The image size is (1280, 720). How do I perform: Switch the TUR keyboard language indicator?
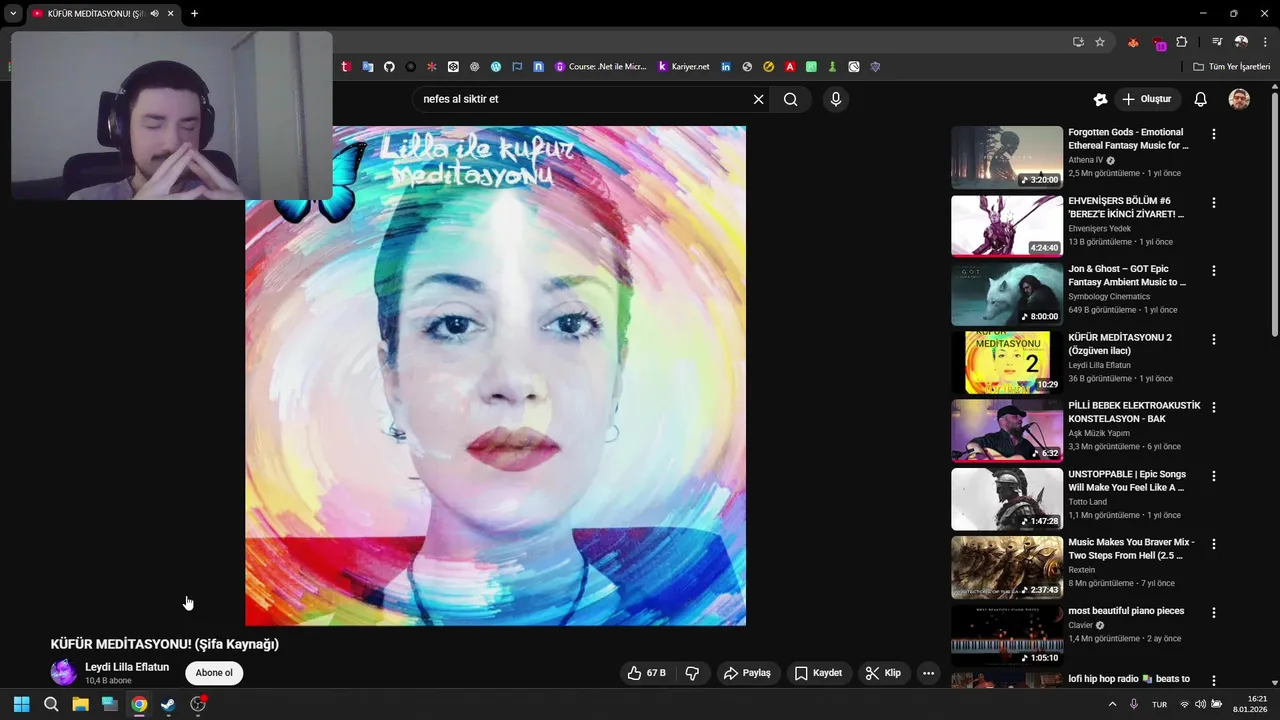(1159, 705)
